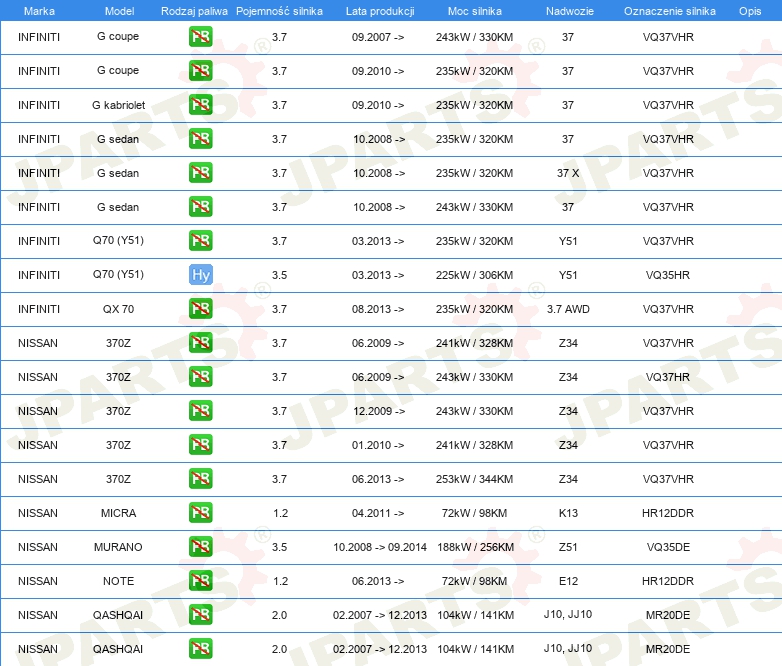Image resolution: width=782 pixels, height=666 pixels.
Task: Click the HR12DDR engine code in the NOTE row
Action: [x=668, y=581]
